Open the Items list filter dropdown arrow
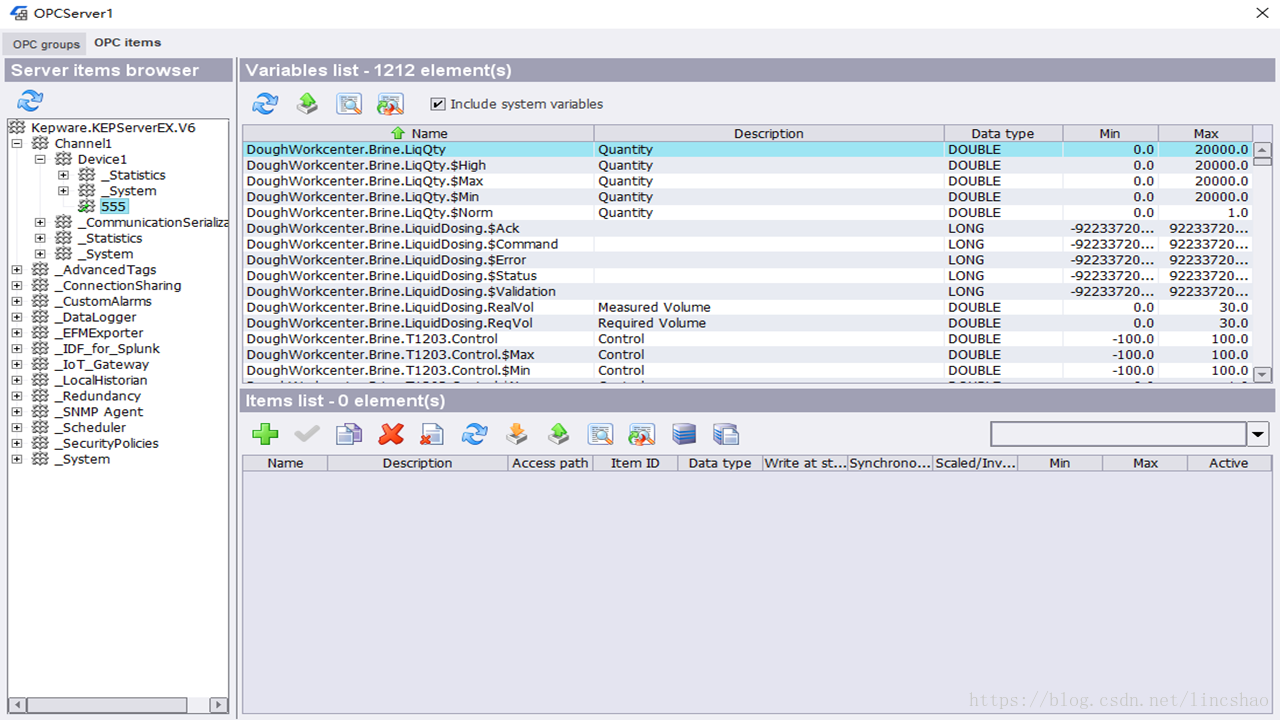Image resolution: width=1280 pixels, height=720 pixels. 1258,434
